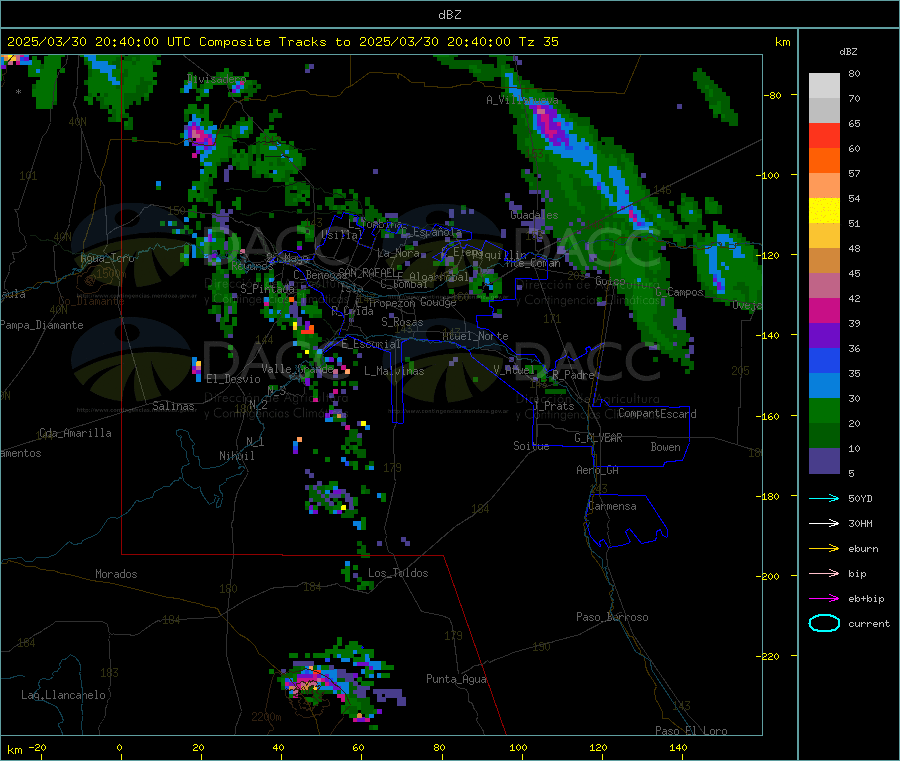This screenshot has width=900, height=761.
Task: Click the -220 km axis tick label
Action: 770,656
